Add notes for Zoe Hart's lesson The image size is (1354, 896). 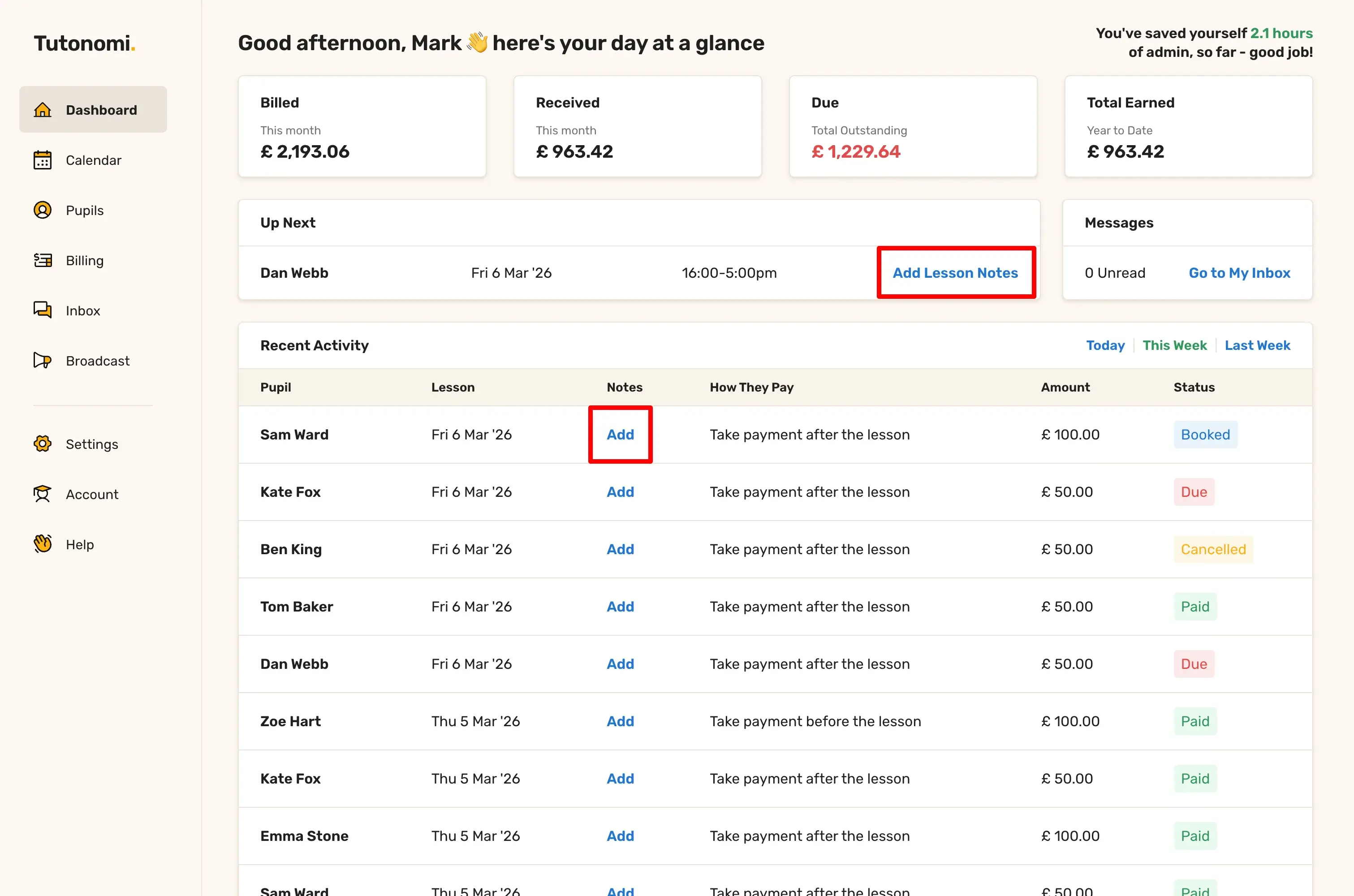pos(620,721)
